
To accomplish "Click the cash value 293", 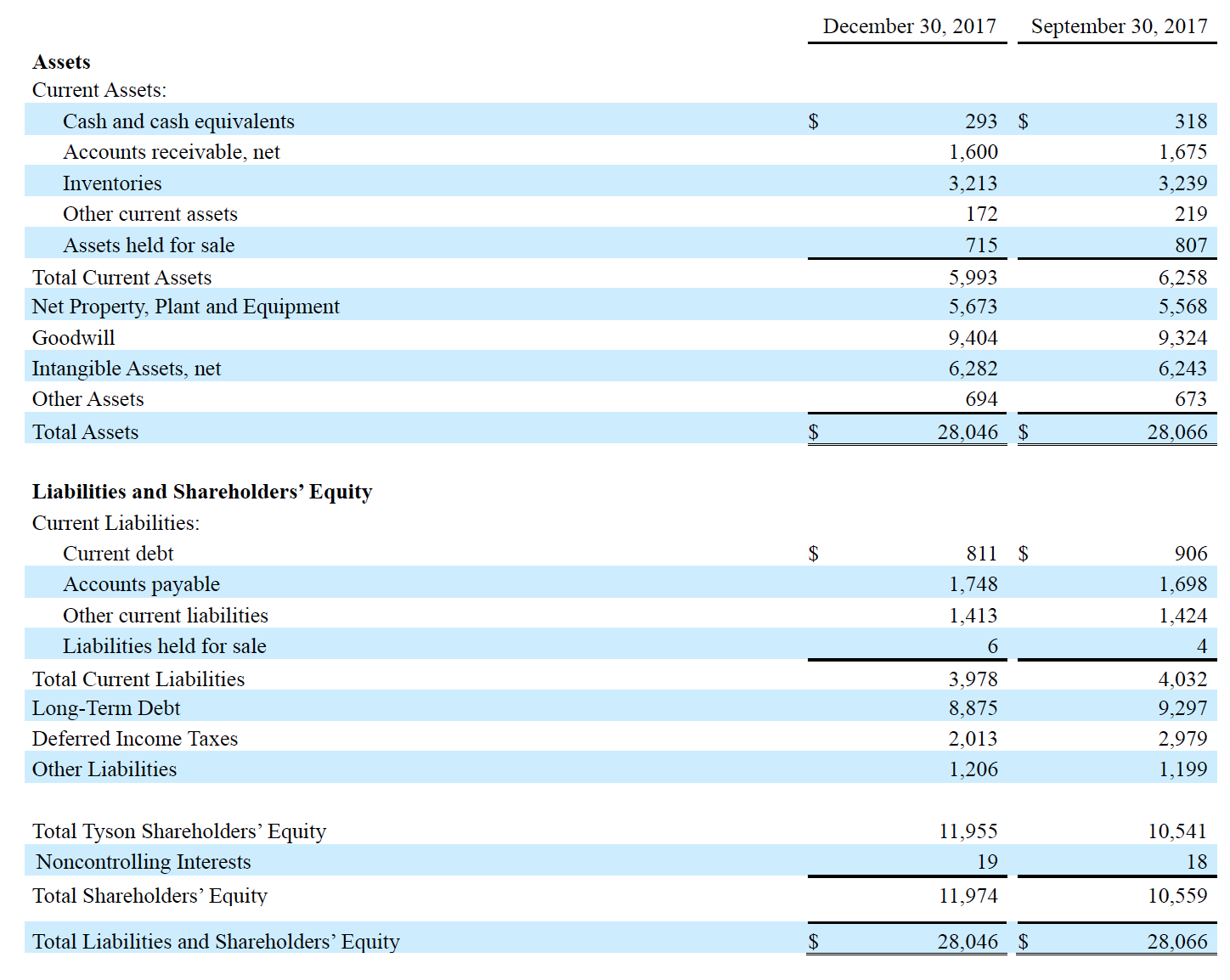I will tap(981, 121).
